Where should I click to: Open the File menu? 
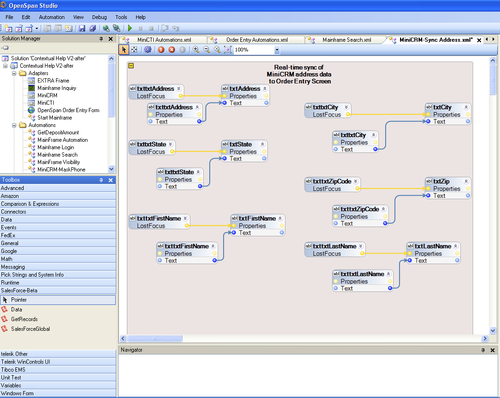(9, 17)
